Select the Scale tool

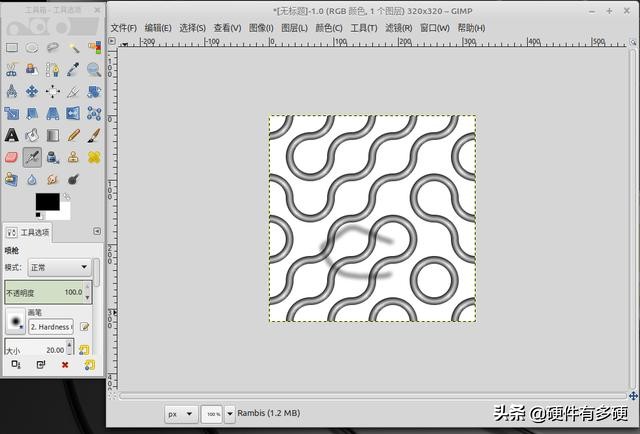[11, 113]
